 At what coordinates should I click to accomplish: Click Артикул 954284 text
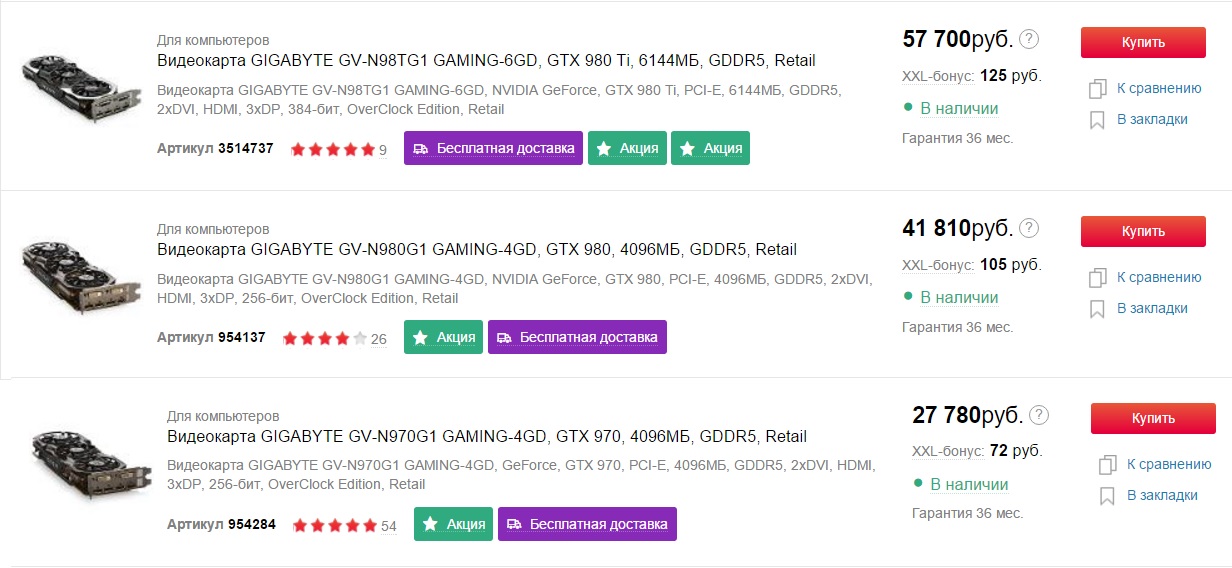tap(221, 525)
